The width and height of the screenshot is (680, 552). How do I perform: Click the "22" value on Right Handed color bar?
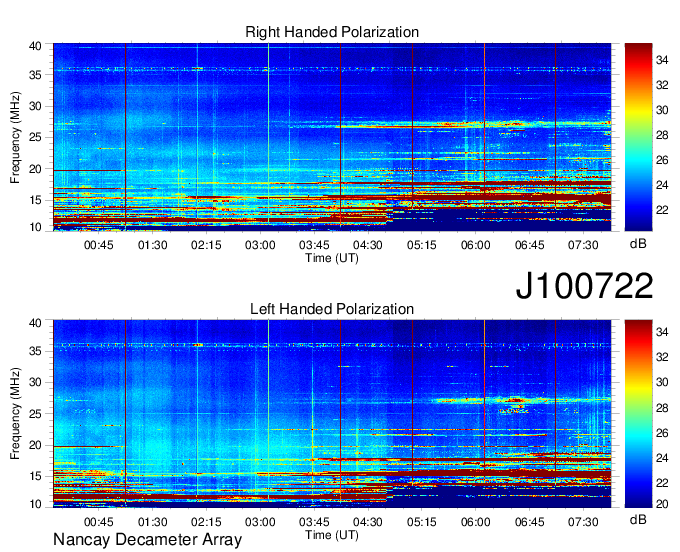pyautogui.click(x=662, y=210)
